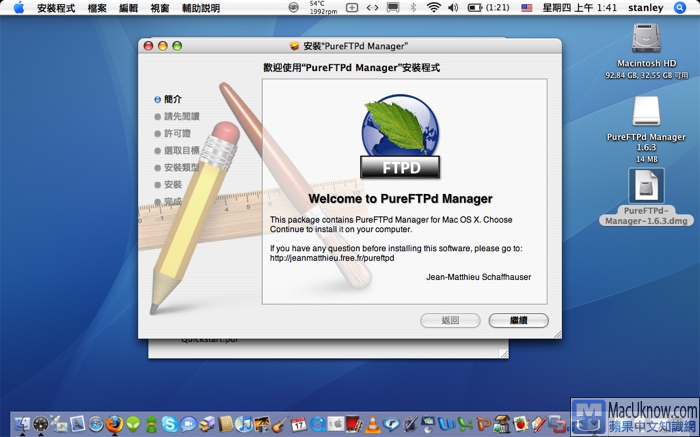Open iPhoto from the Dock
The width and height of the screenshot is (700, 437).
pos(262,424)
